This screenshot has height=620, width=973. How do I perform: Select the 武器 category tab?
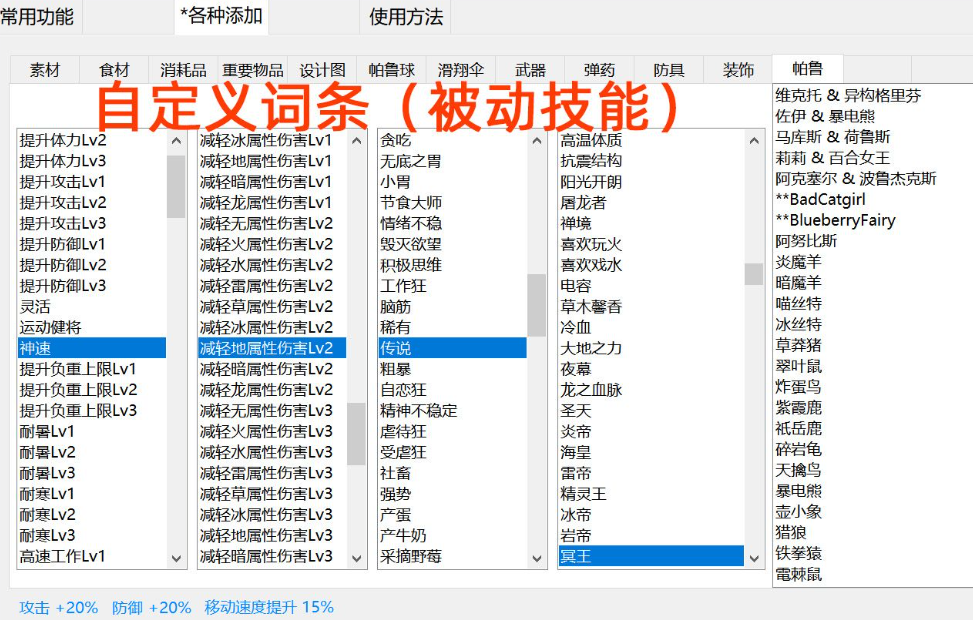(530, 70)
